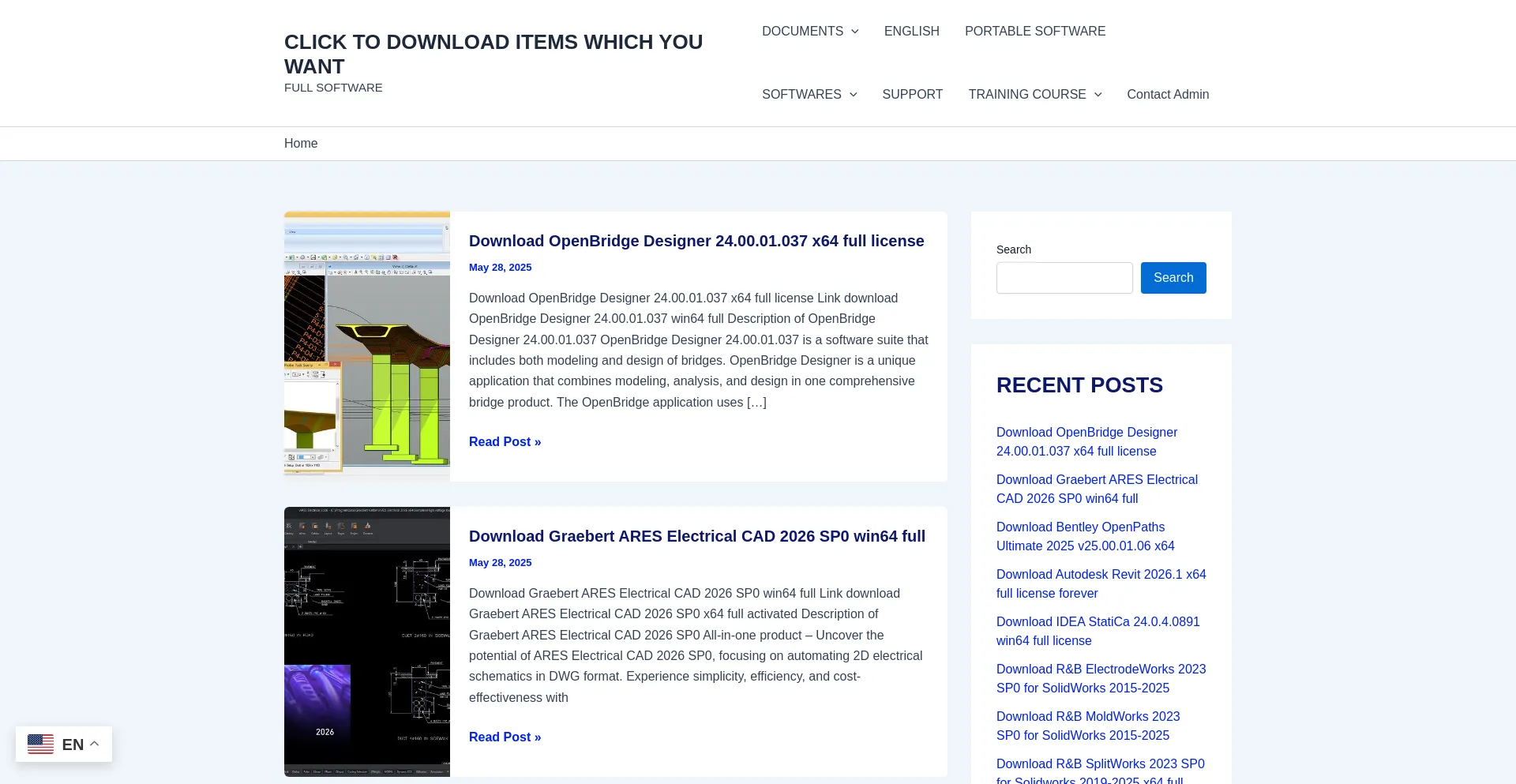The width and height of the screenshot is (1516, 784).
Task: Focus the sidebar Search input field
Action: 1064,278
